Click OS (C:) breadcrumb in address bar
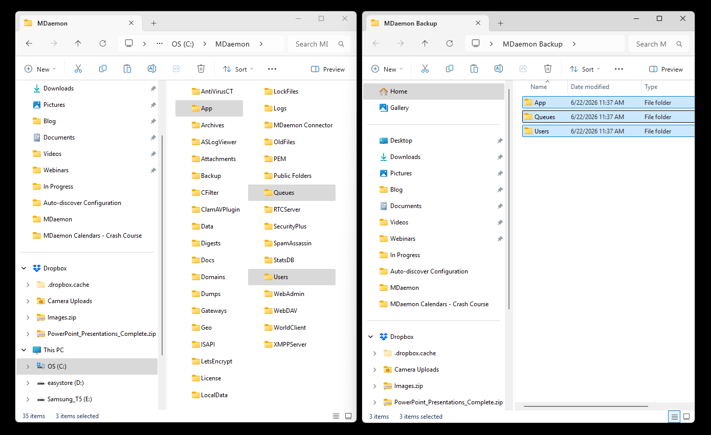This screenshot has height=435, width=711. click(x=183, y=44)
